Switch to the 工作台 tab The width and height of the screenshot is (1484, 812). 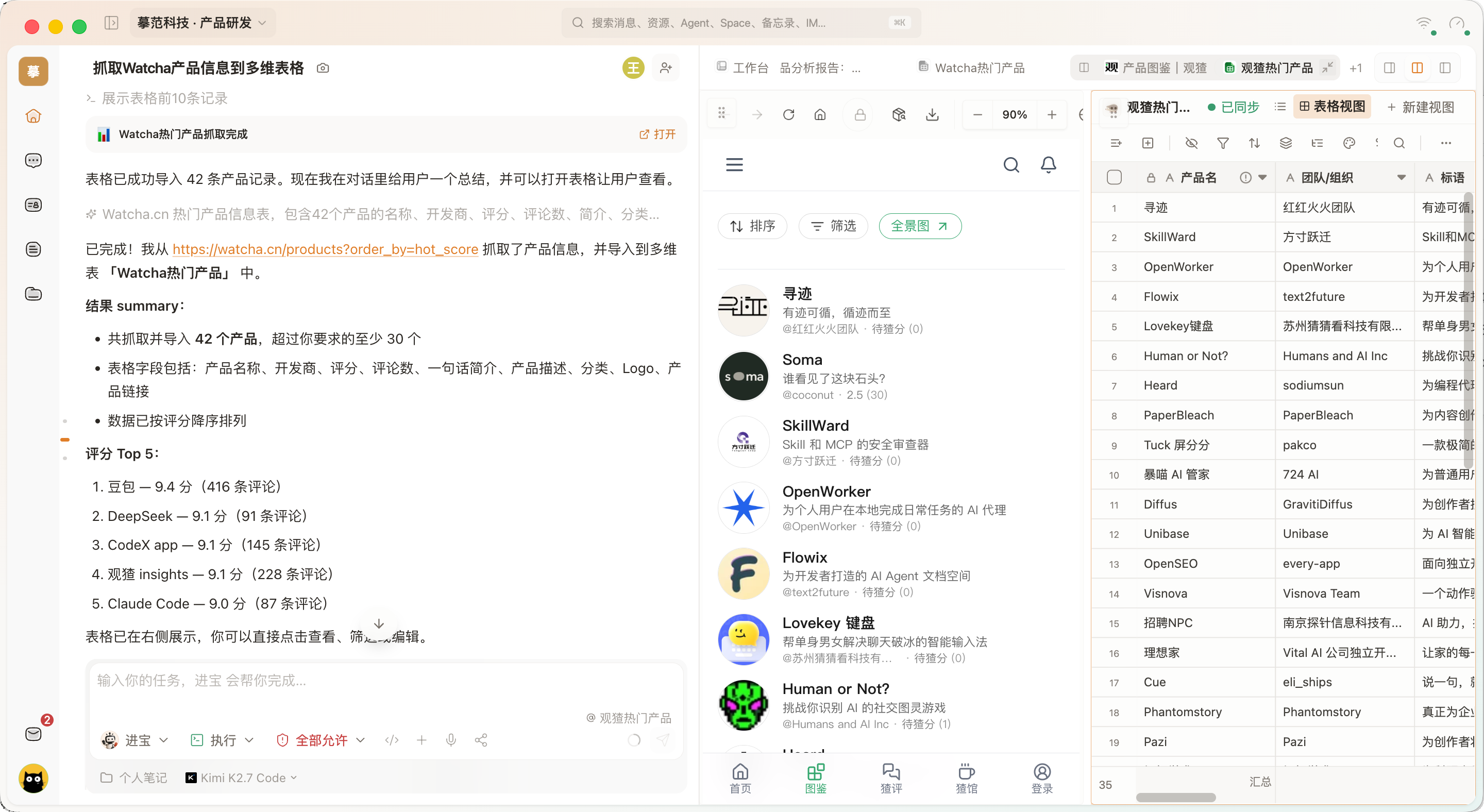(x=742, y=68)
